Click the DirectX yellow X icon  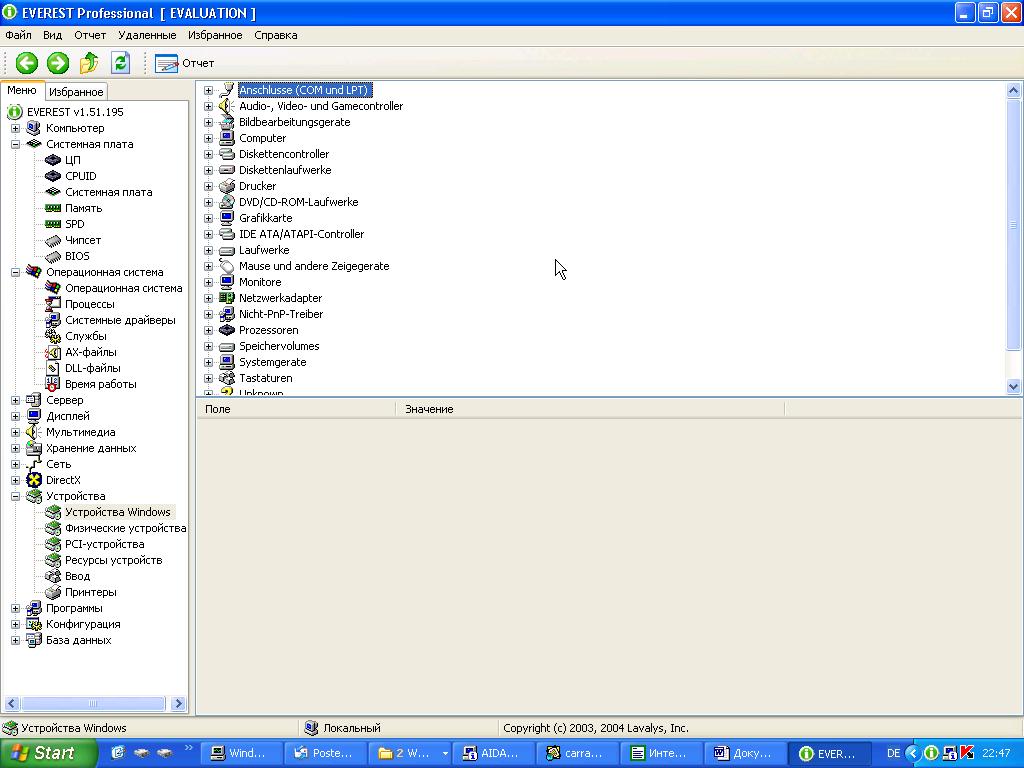coord(34,480)
